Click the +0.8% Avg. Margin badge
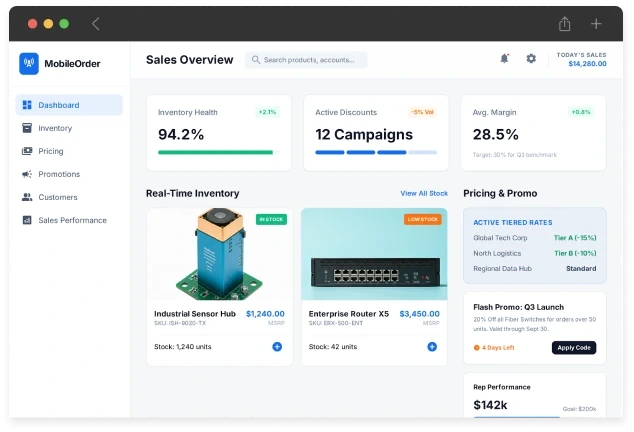Image resolution: width=634 pixels, height=432 pixels. click(581, 112)
